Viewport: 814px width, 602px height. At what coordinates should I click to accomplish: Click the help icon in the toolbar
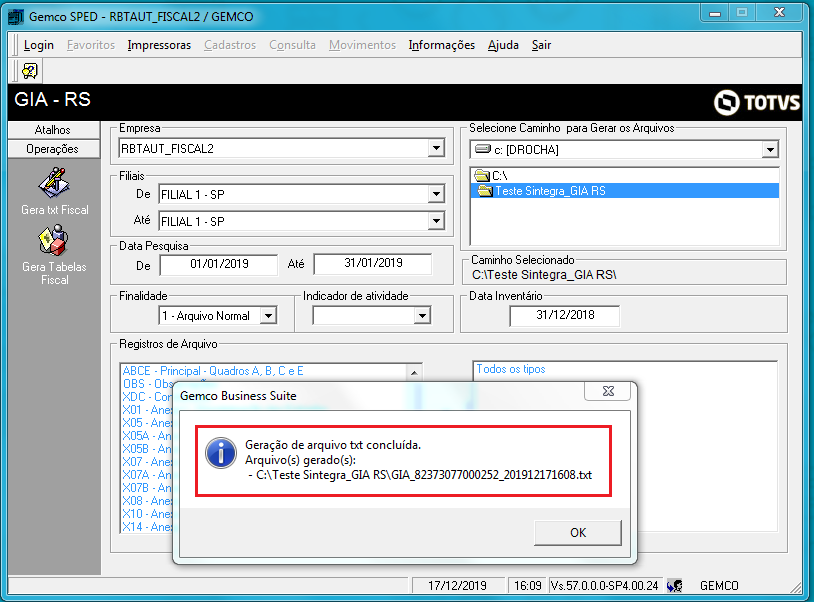pyautogui.click(x=30, y=71)
